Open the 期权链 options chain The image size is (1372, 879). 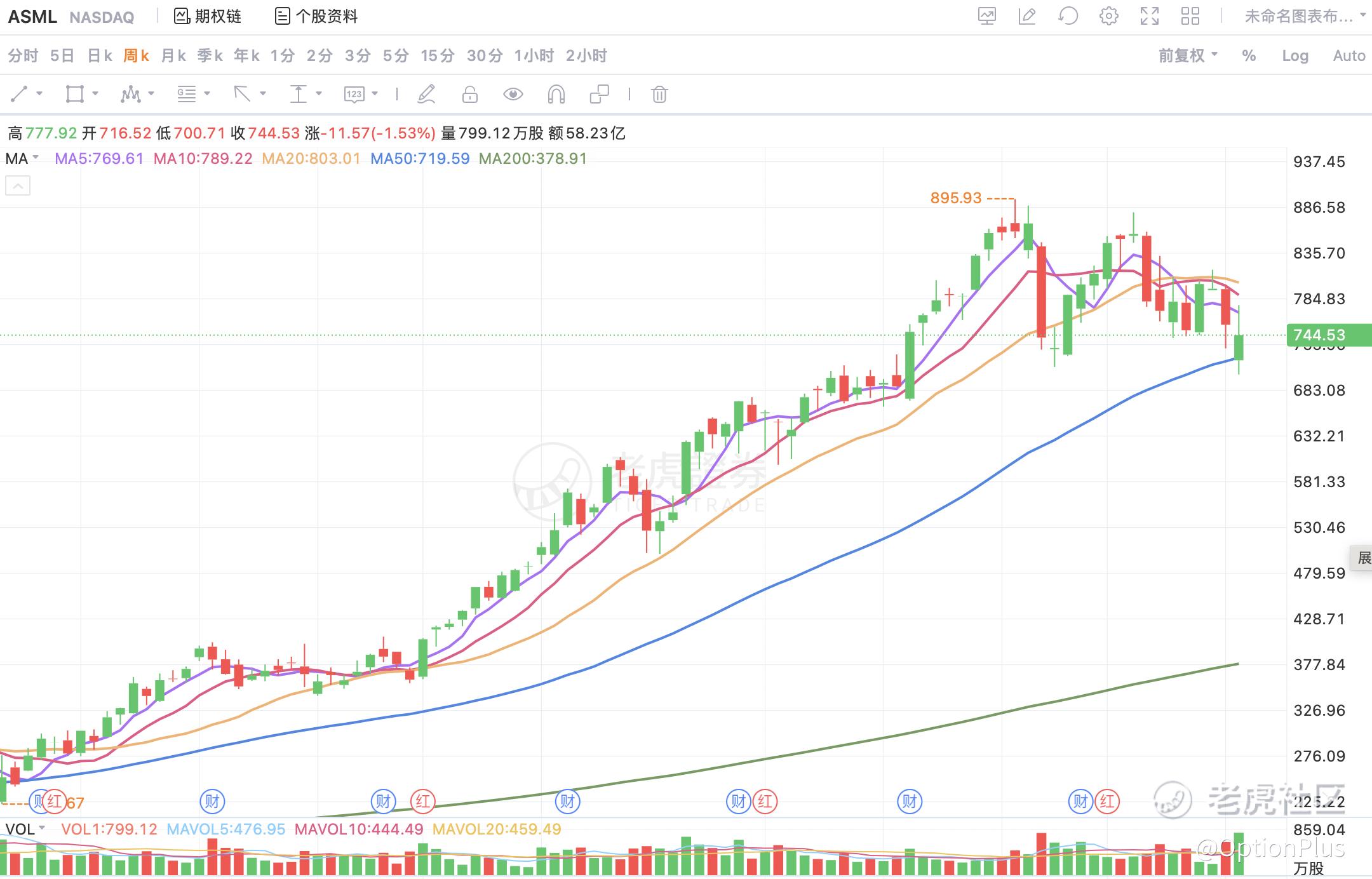click(208, 17)
